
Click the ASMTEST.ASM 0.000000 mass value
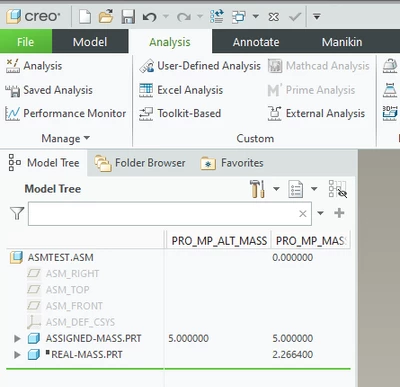pos(293,257)
